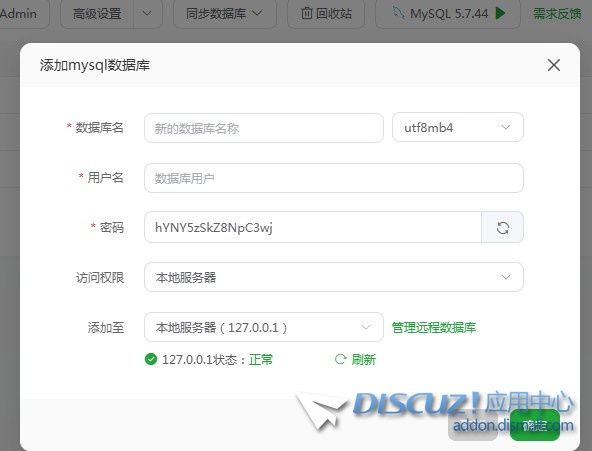Click the recycle bin trash icon
Viewport: 592px width, 451px height.
click(x=307, y=14)
